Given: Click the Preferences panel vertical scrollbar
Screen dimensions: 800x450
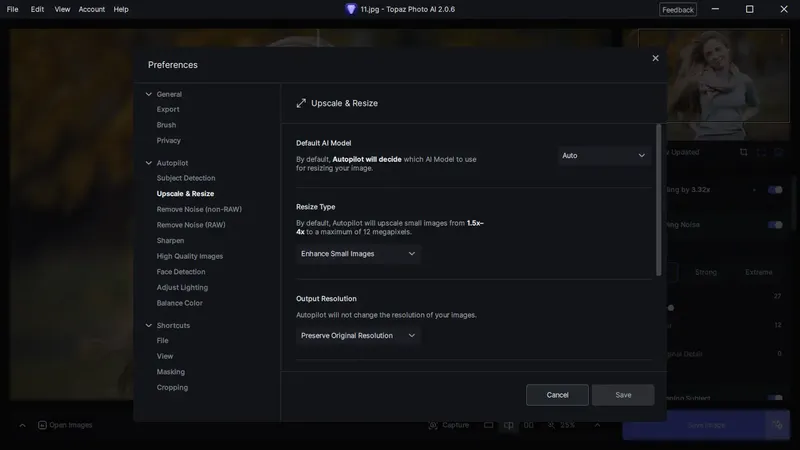Looking at the screenshot, I should tap(658, 200).
